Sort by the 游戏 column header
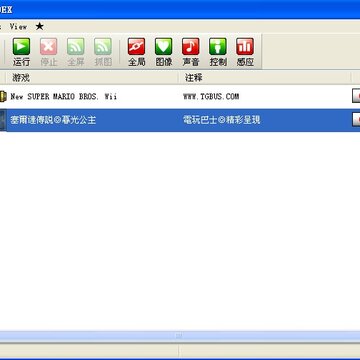 pyautogui.click(x=92, y=78)
